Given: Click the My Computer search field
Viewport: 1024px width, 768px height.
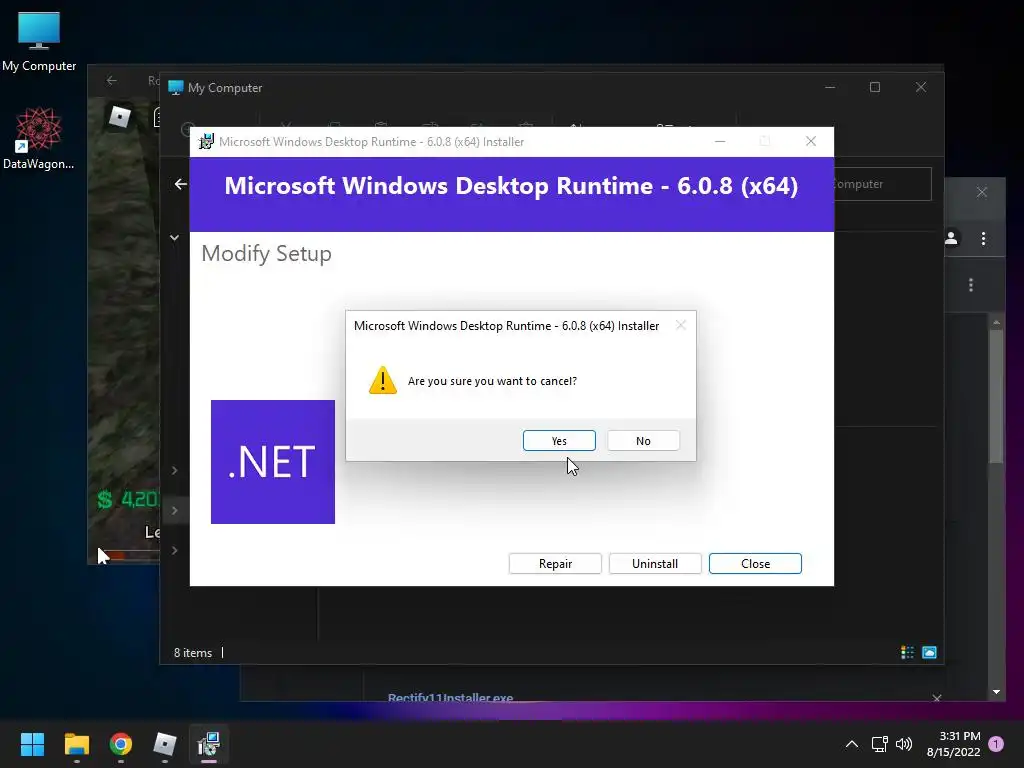Looking at the screenshot, I should 883,184.
